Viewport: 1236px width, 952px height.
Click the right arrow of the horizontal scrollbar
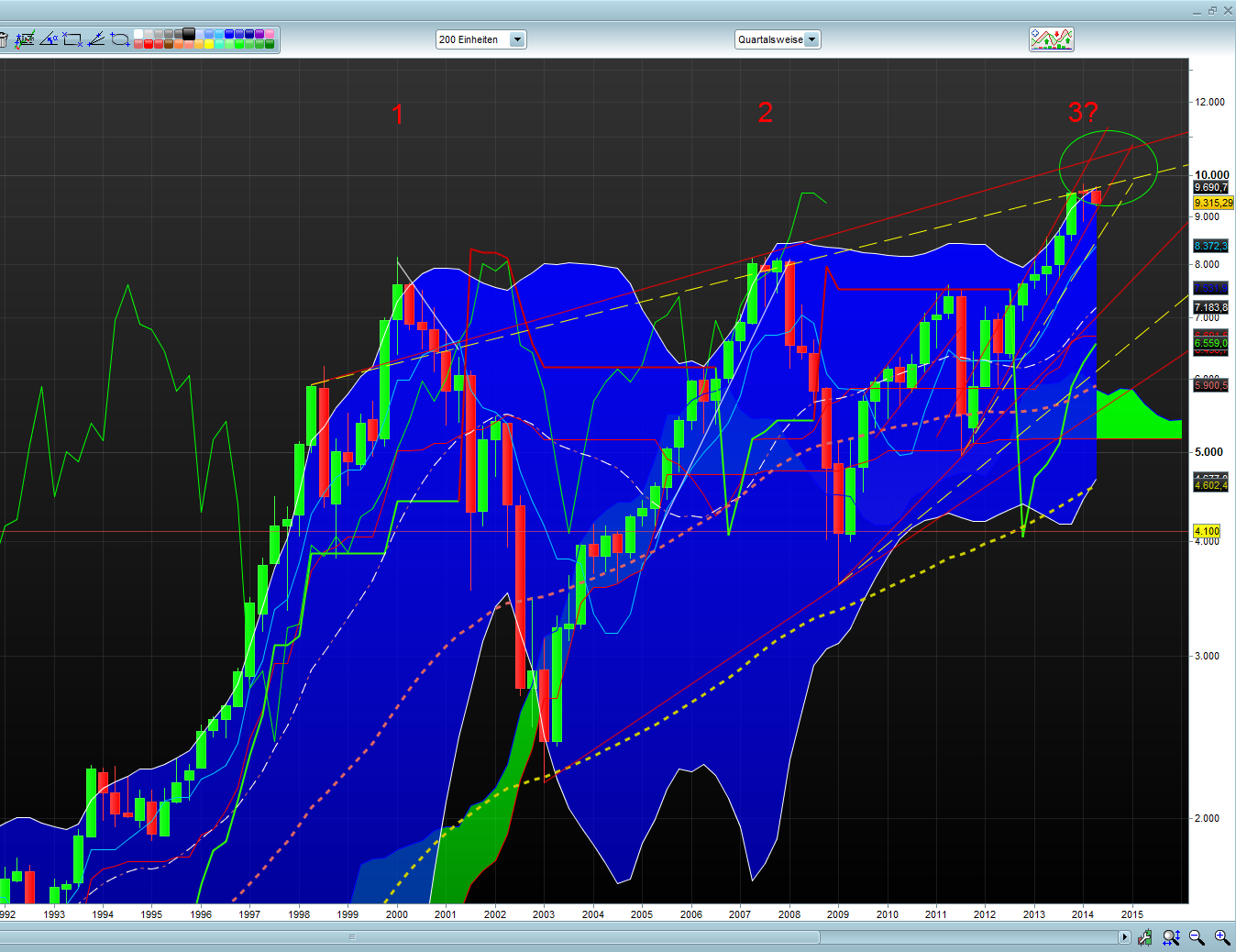[x=1125, y=936]
